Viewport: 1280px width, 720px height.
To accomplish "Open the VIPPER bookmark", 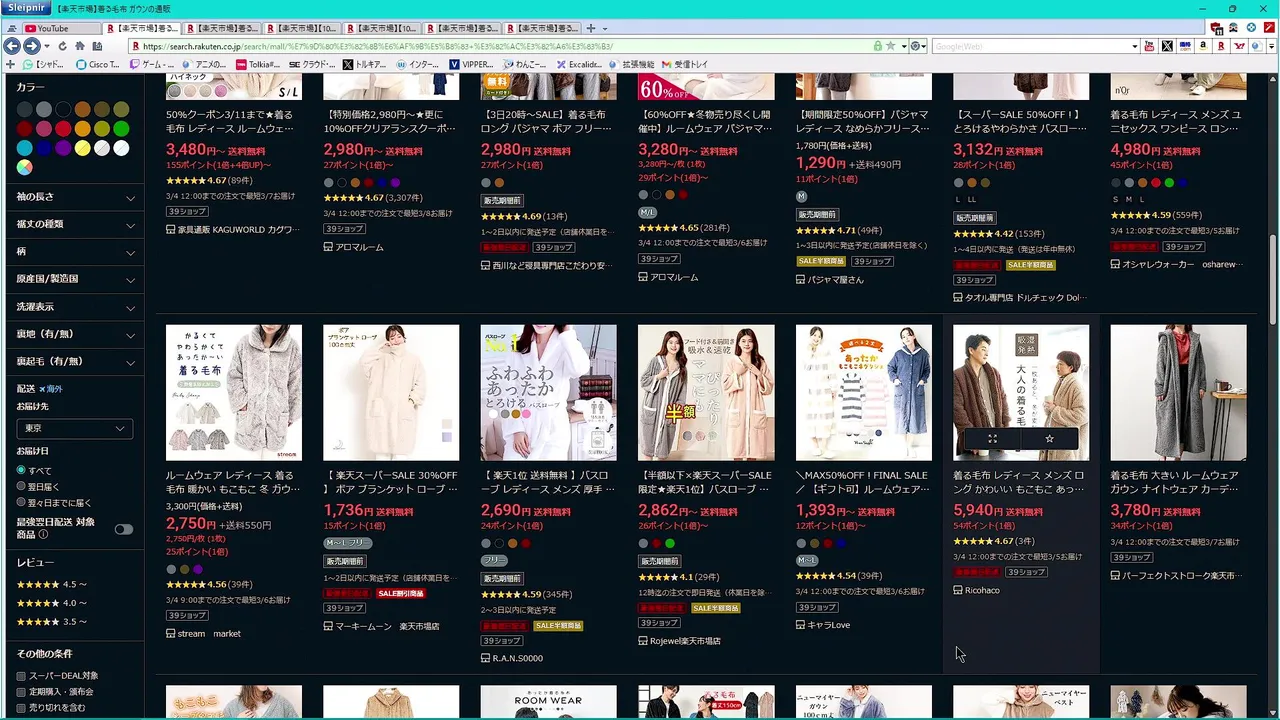I will (471, 64).
